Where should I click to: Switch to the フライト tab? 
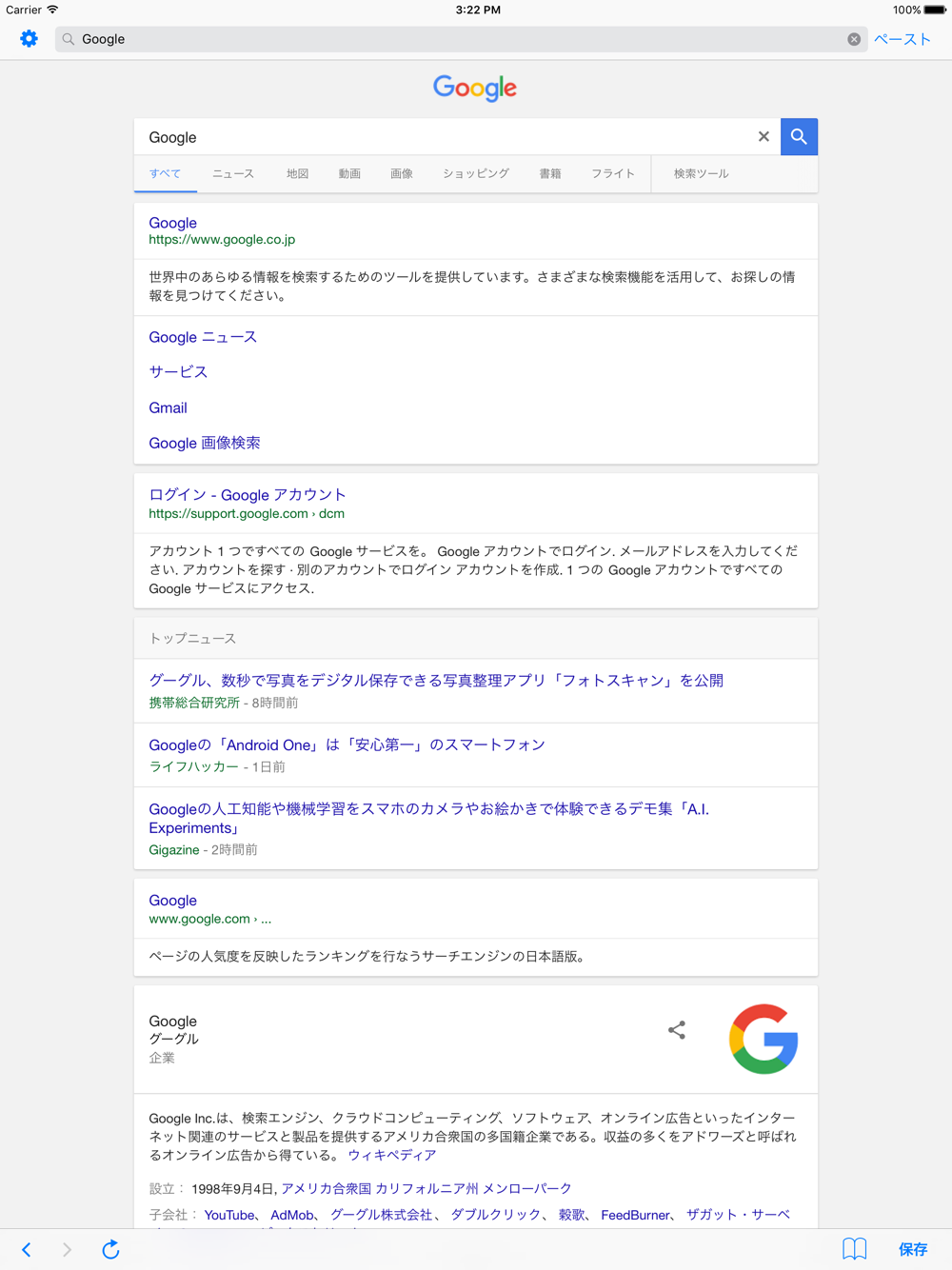613,173
